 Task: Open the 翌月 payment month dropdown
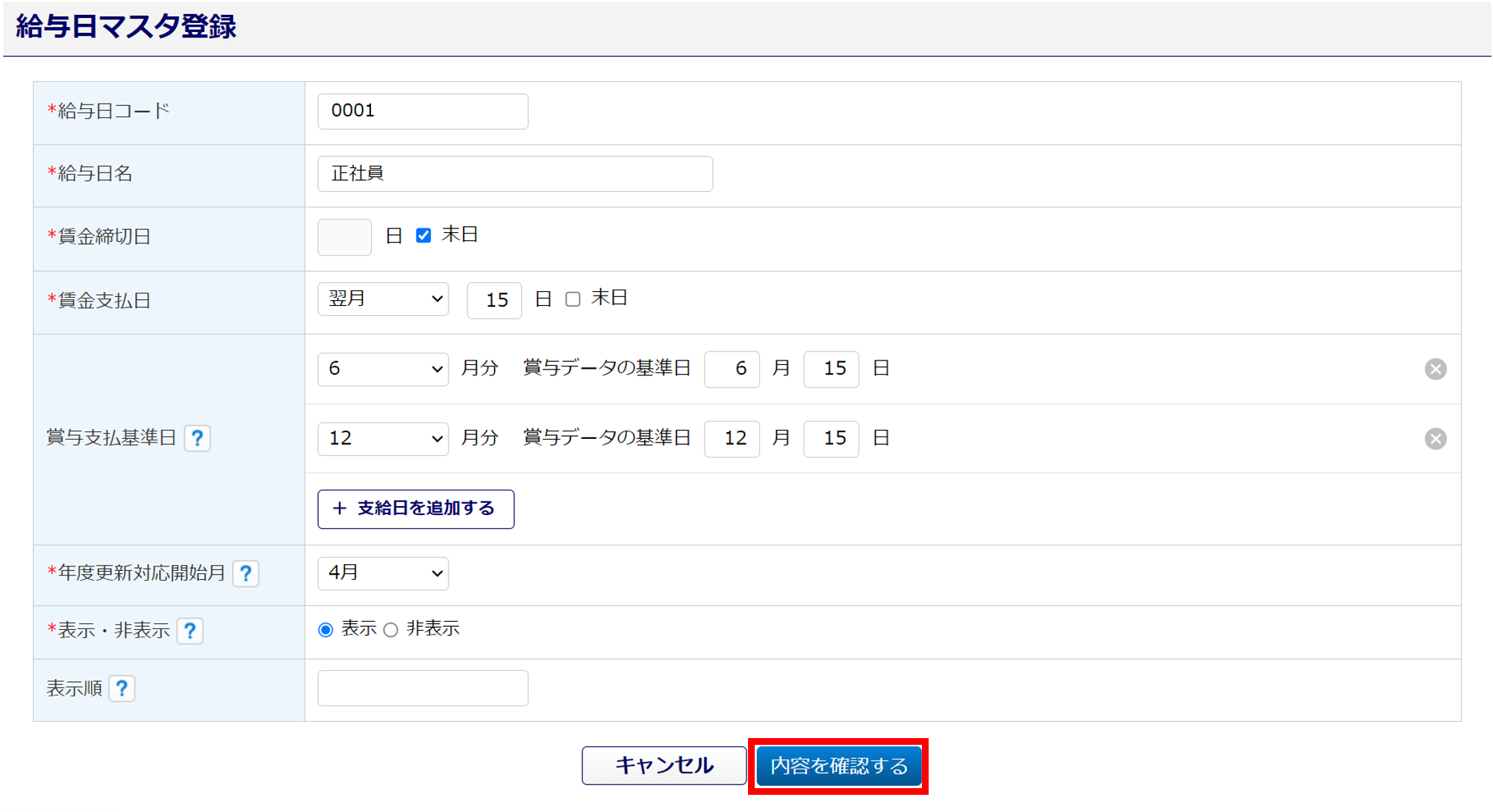tap(383, 299)
